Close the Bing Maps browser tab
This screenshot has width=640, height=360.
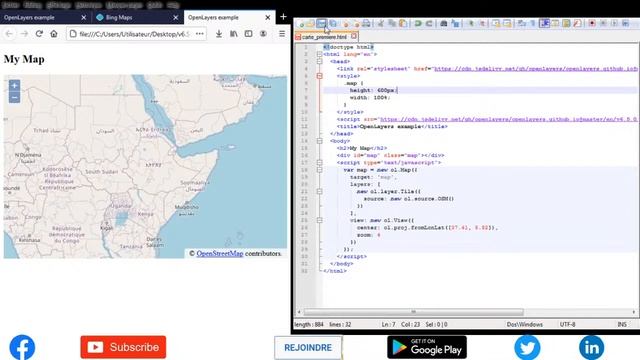[x=176, y=18]
